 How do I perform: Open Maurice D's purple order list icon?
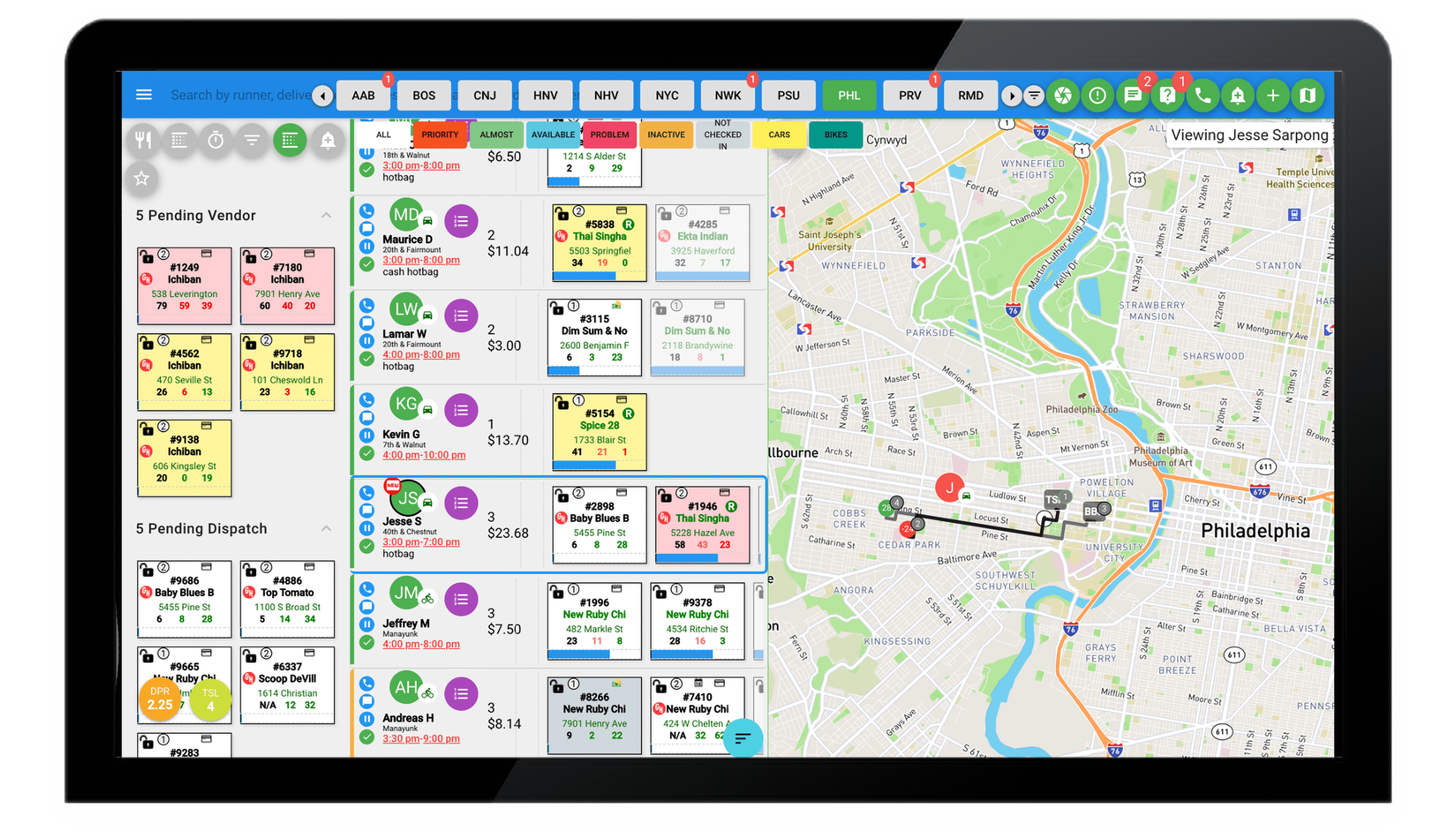click(x=460, y=221)
